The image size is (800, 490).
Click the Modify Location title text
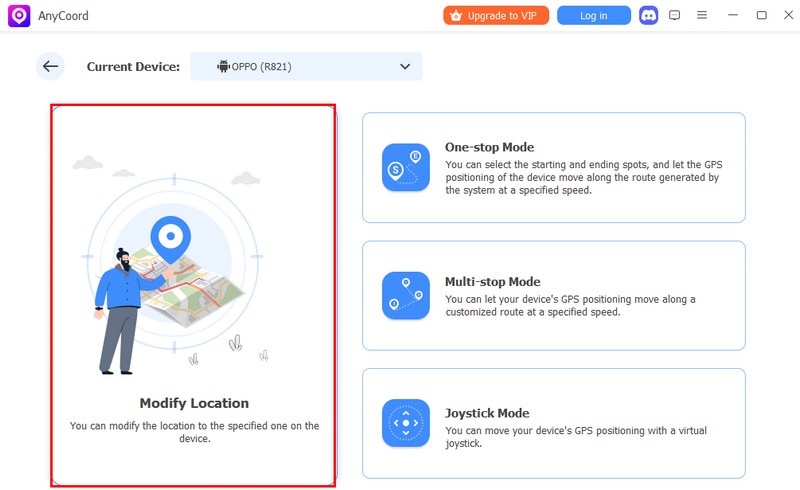tap(194, 403)
